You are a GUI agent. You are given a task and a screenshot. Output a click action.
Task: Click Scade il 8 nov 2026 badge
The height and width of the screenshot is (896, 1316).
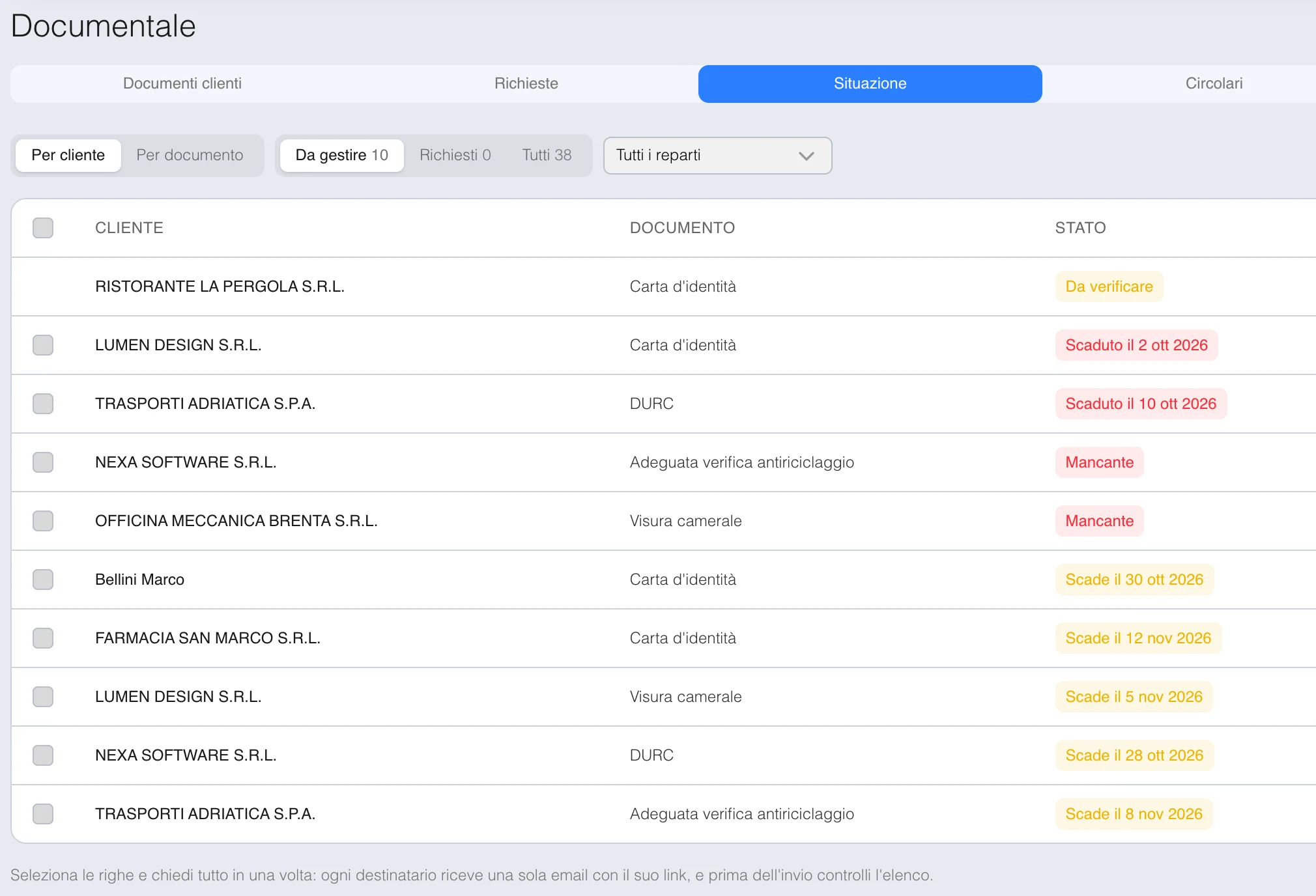[1134, 814]
